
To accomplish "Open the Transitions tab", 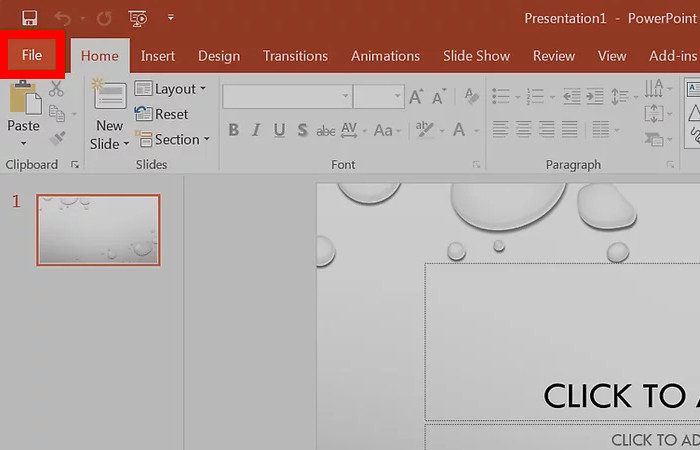I will tap(295, 56).
